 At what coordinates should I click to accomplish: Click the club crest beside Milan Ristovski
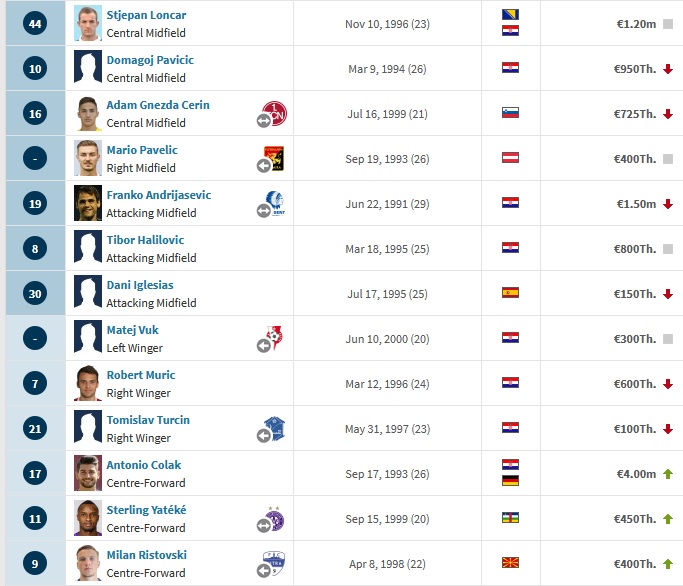point(274,563)
